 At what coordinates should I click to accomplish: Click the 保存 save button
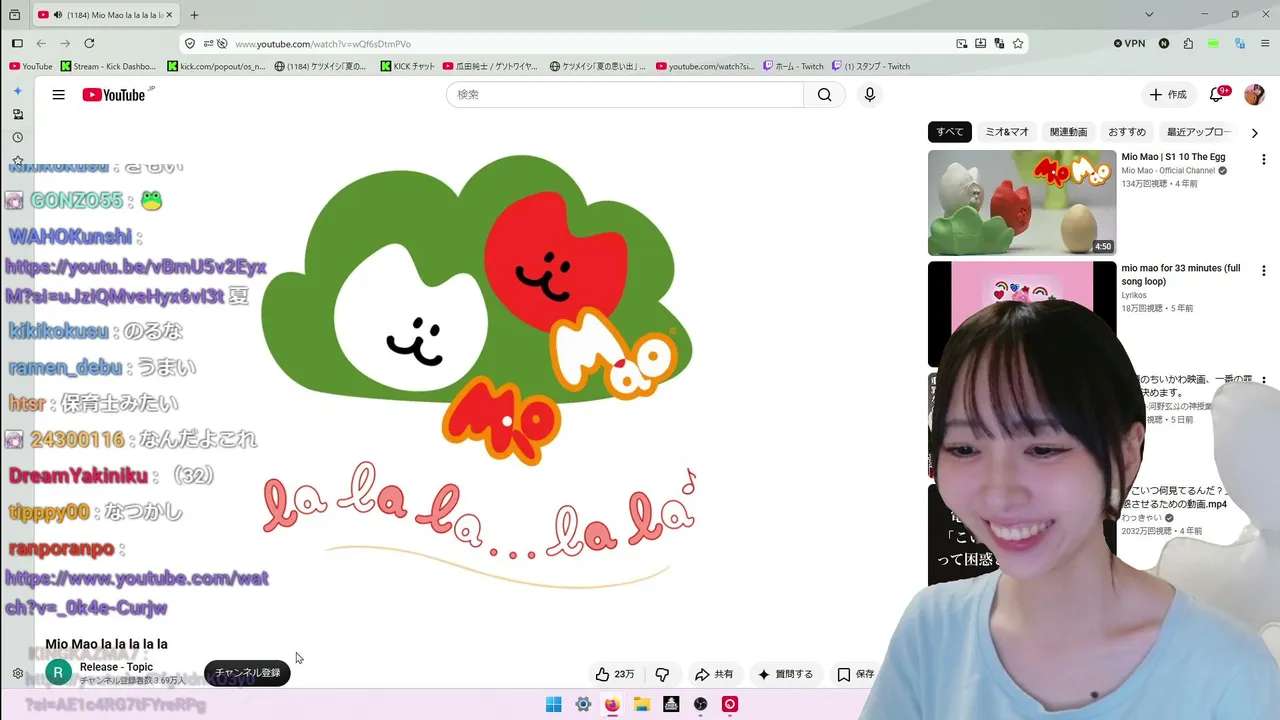click(x=856, y=674)
